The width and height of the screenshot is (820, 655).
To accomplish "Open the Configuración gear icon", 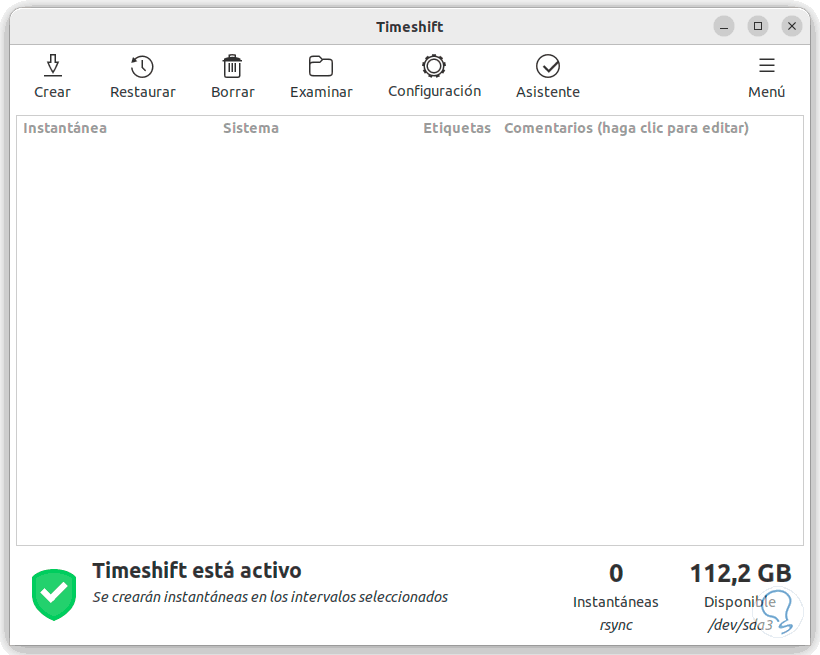I will coord(434,66).
